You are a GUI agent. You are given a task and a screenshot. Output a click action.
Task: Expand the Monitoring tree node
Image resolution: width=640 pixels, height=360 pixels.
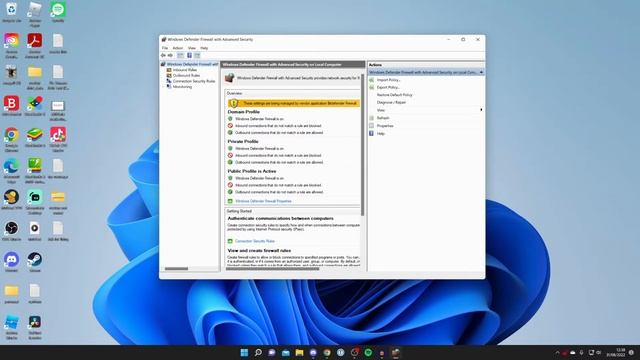164,87
